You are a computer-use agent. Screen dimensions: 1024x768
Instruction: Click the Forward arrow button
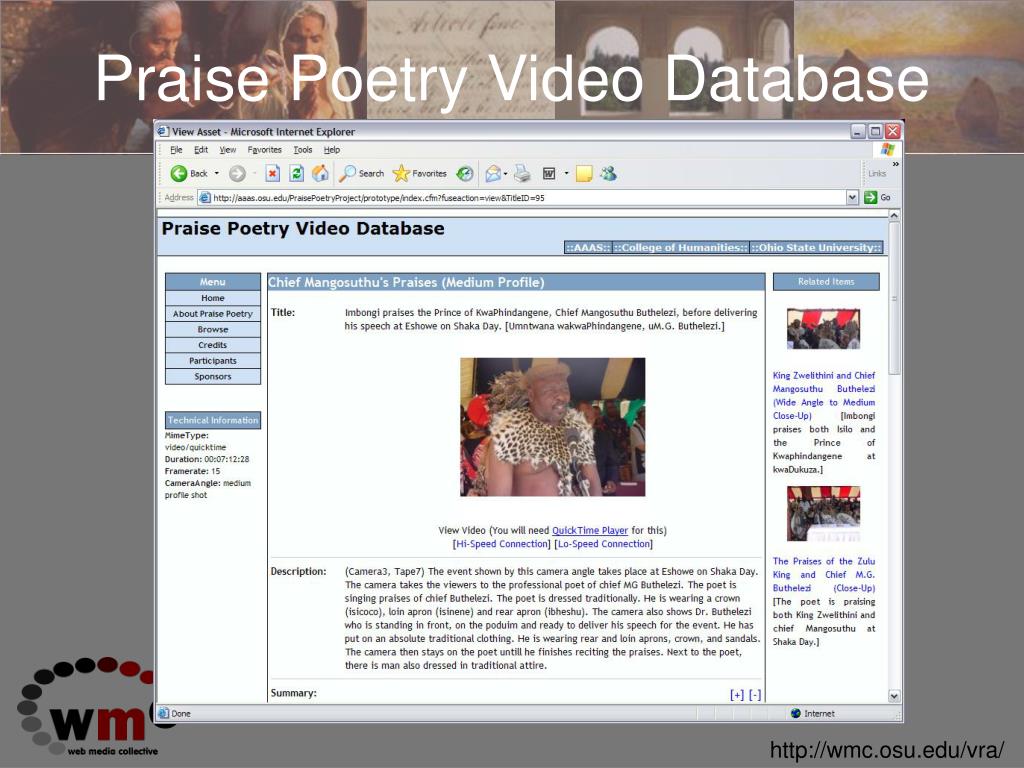pyautogui.click(x=237, y=174)
